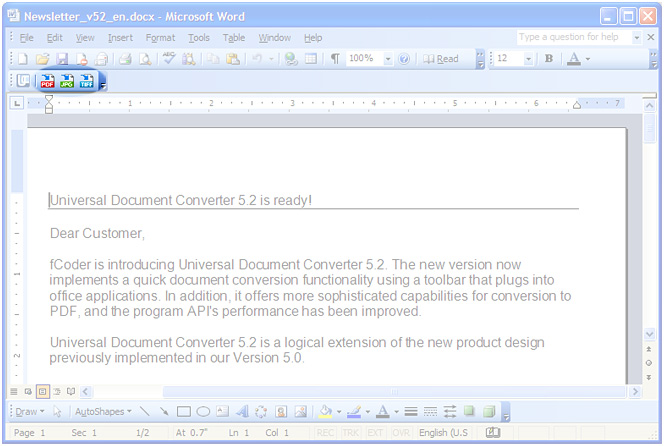Switch to Print Layout view
This screenshot has height=446, width=664.
click(42, 391)
